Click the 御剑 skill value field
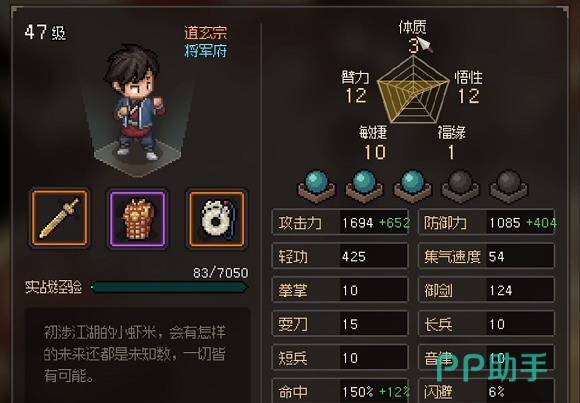Screen dimensions: 580x403 tap(521, 290)
